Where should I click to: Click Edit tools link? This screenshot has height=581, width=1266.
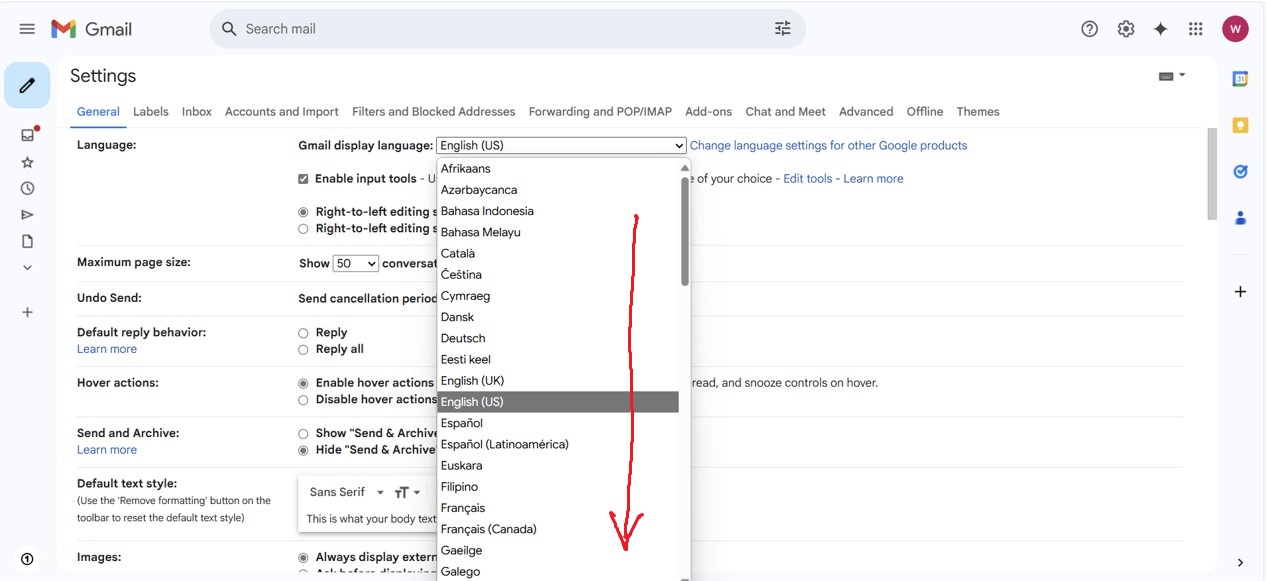coord(808,179)
